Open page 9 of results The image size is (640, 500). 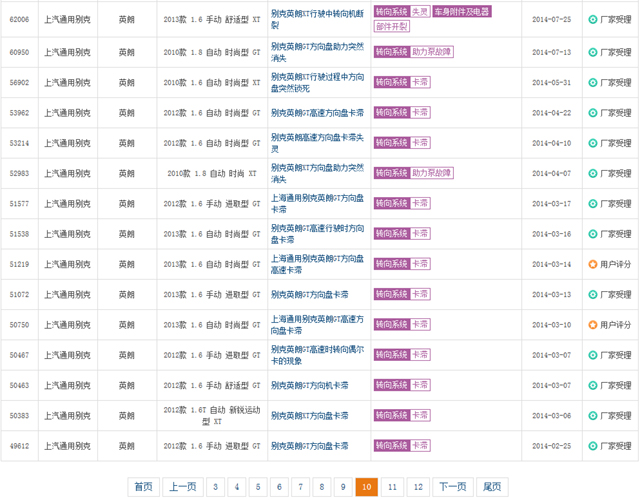tap(343, 487)
